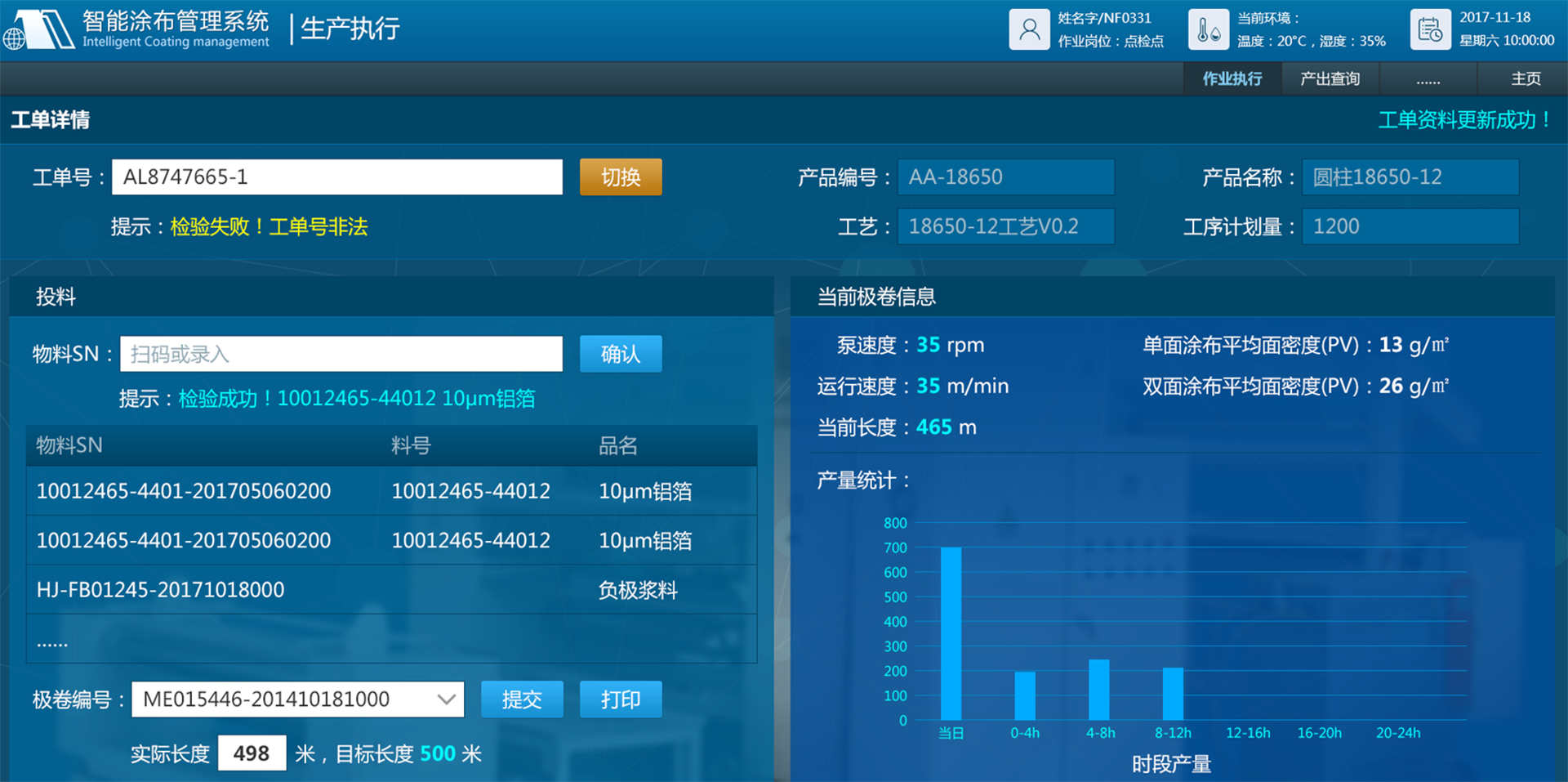
Task: Submit the roll with 提交 button
Action: (522, 699)
